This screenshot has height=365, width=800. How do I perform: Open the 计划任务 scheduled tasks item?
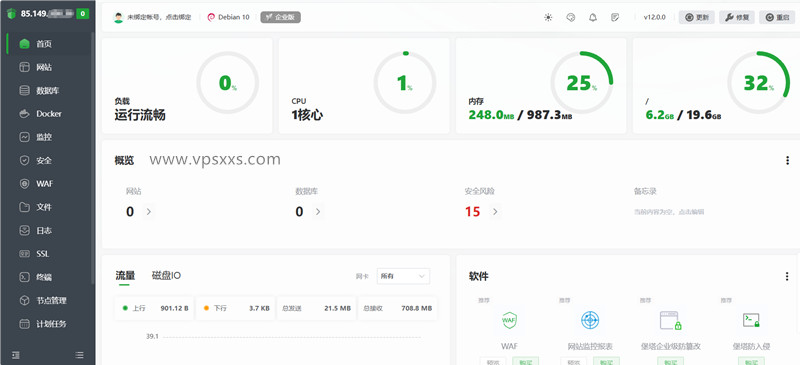coord(48,324)
